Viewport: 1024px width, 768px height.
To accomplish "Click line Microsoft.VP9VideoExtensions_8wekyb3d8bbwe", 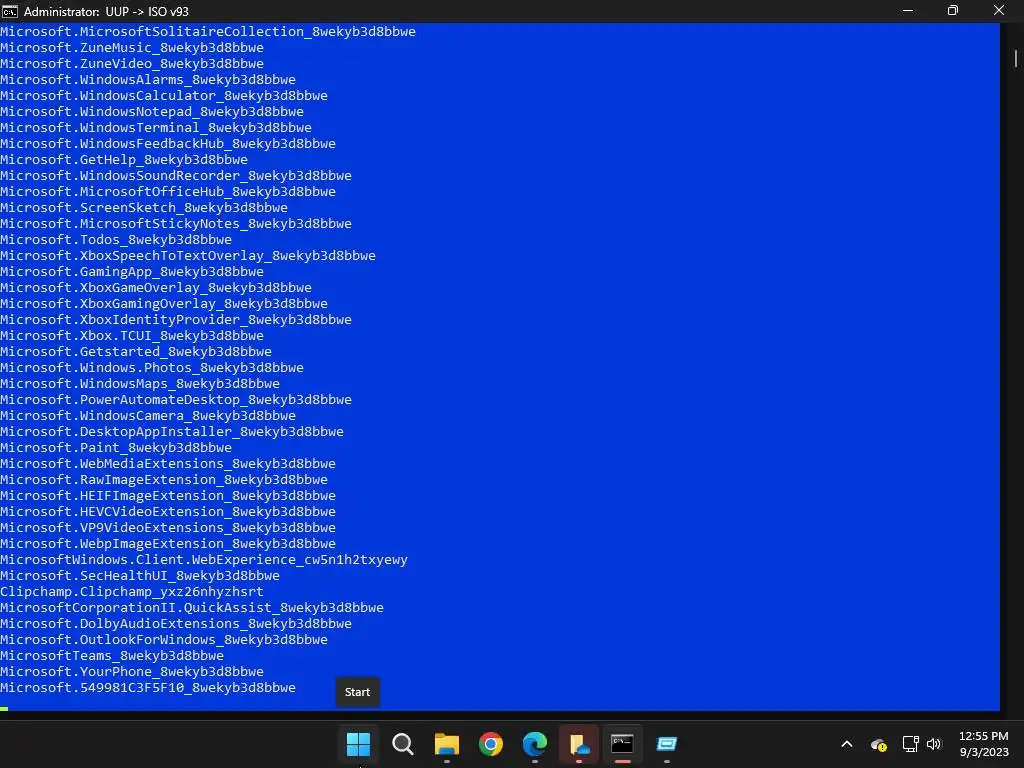I will point(168,528).
